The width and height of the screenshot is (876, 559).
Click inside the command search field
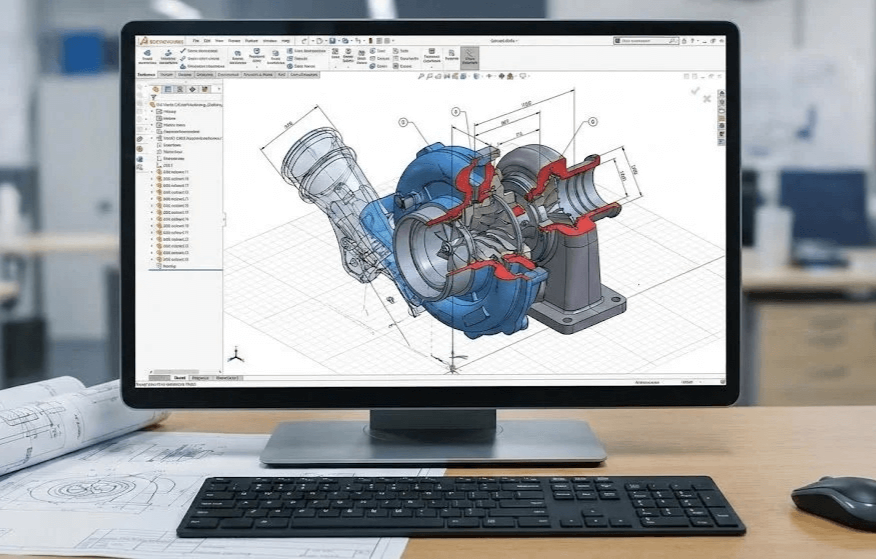click(645, 41)
